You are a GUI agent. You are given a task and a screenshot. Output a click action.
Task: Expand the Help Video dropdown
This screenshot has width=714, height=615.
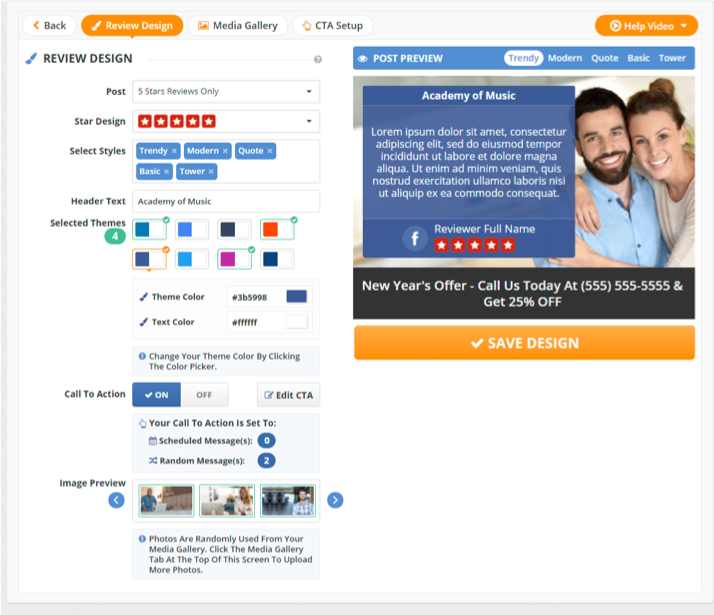(x=683, y=26)
